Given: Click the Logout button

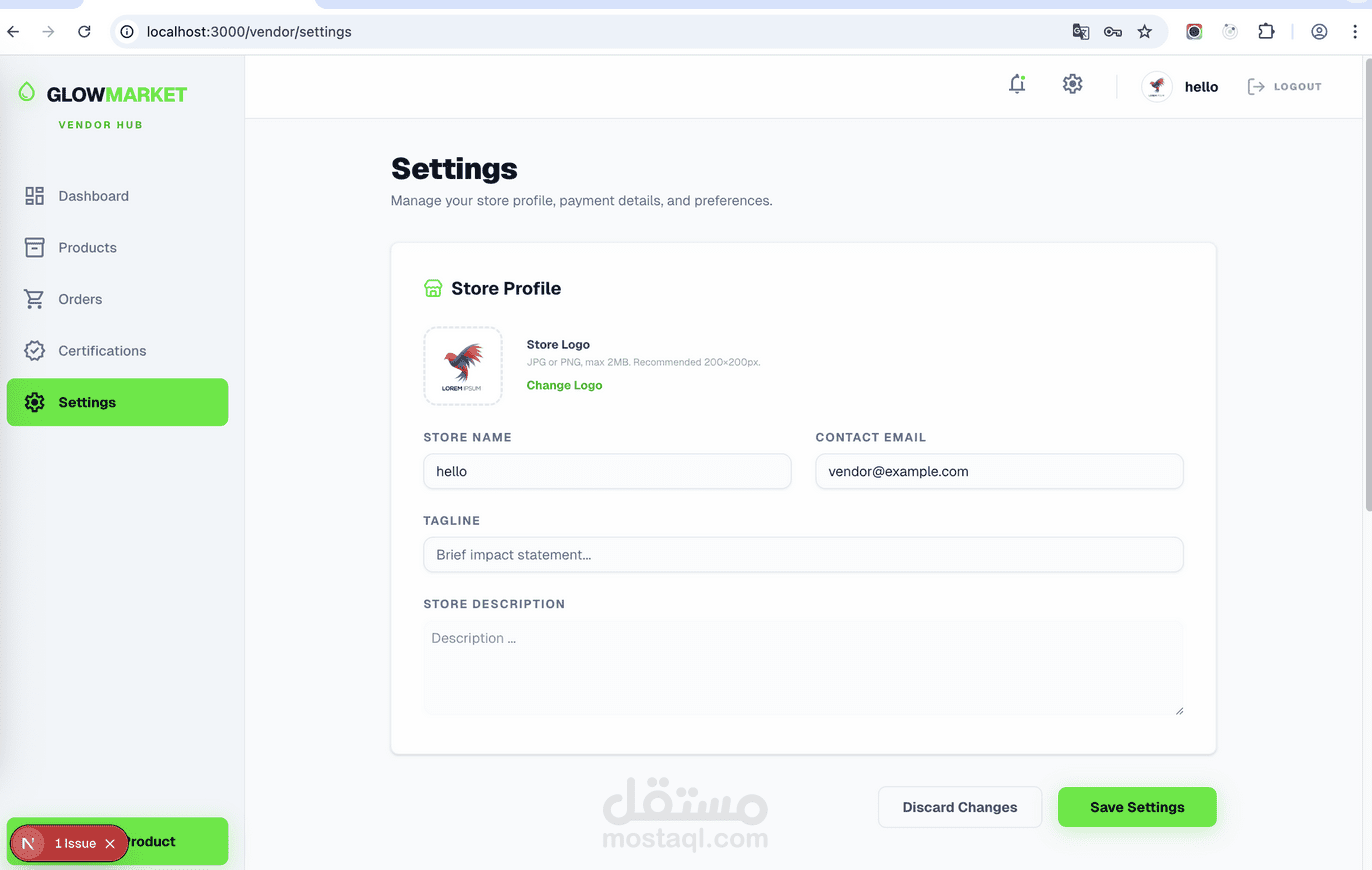Looking at the screenshot, I should [1285, 87].
